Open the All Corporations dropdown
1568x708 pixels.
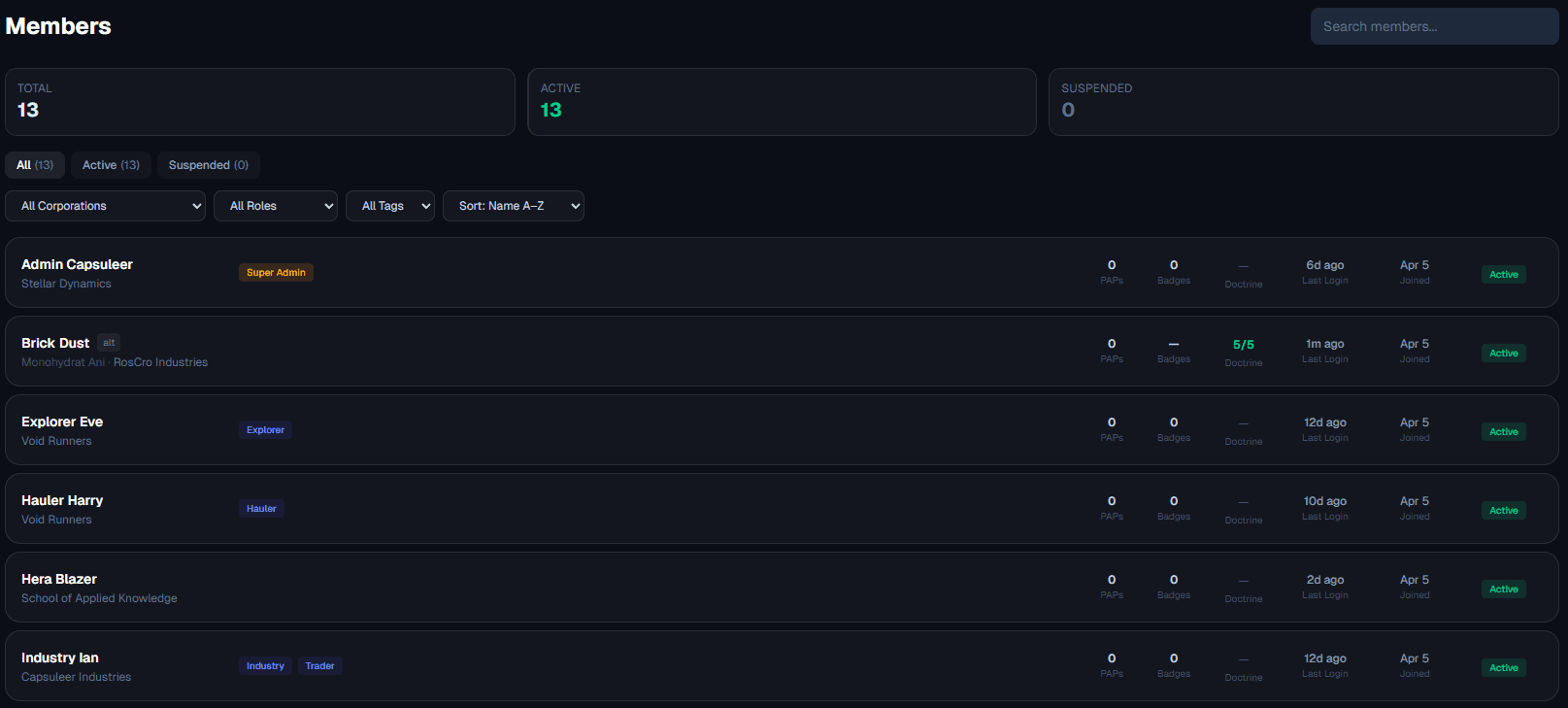coord(106,206)
